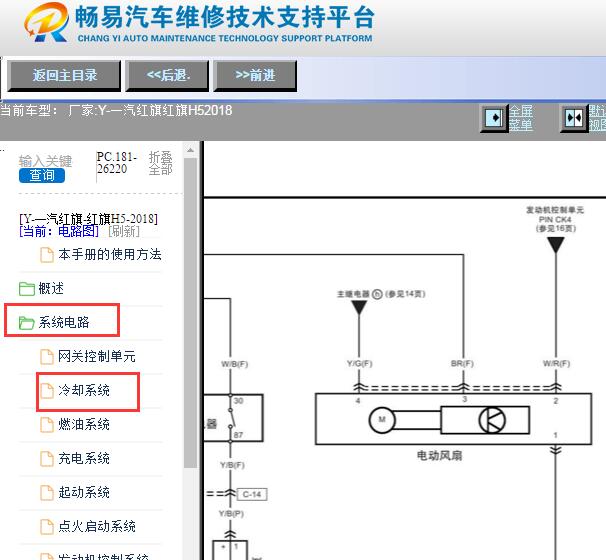Click the Y/B(F) wire label
606x560 pixels.
pos(232,465)
